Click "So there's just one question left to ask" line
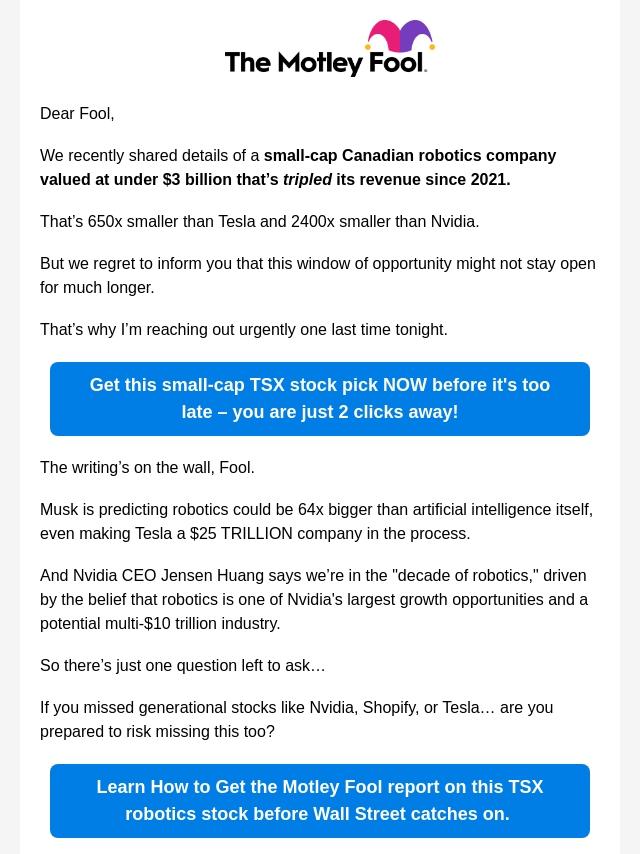The image size is (640, 854). [182, 666]
